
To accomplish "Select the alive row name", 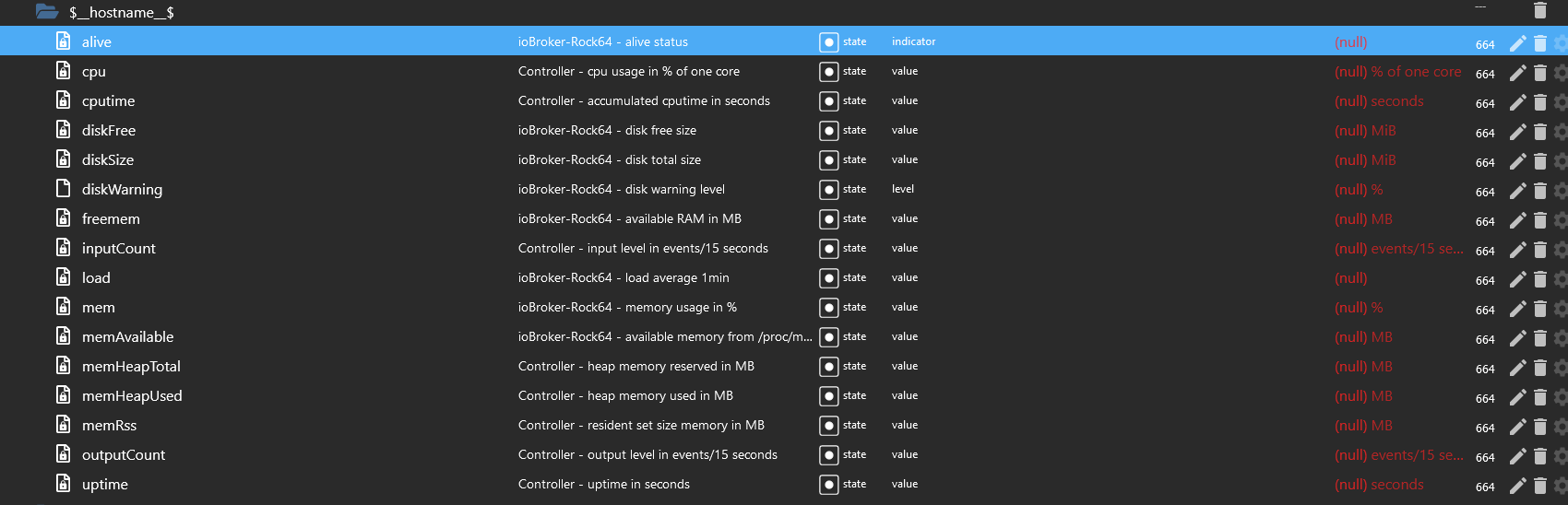I will coord(96,41).
